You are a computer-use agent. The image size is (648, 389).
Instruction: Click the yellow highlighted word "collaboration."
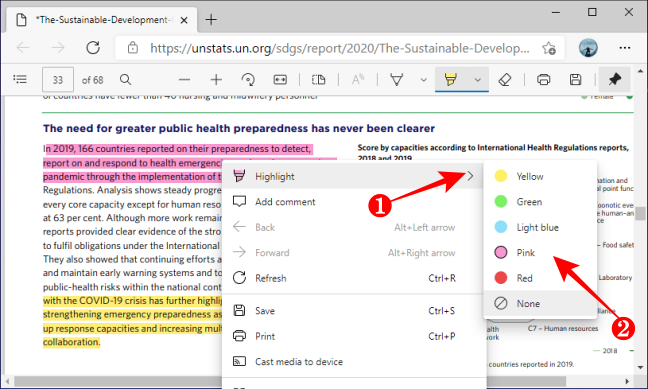click(71, 342)
